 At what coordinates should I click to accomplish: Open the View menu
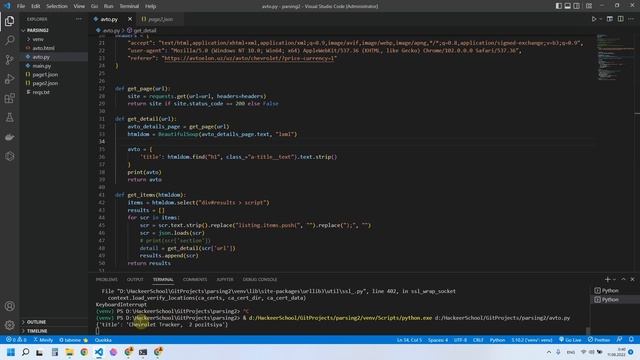(x=79, y=6)
